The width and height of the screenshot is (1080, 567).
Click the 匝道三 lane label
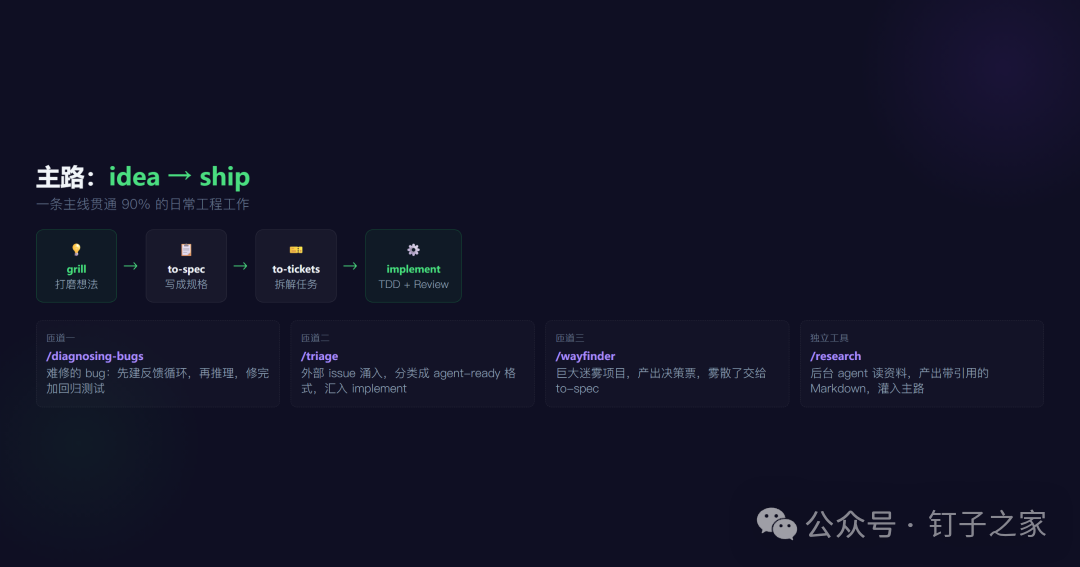(570, 338)
